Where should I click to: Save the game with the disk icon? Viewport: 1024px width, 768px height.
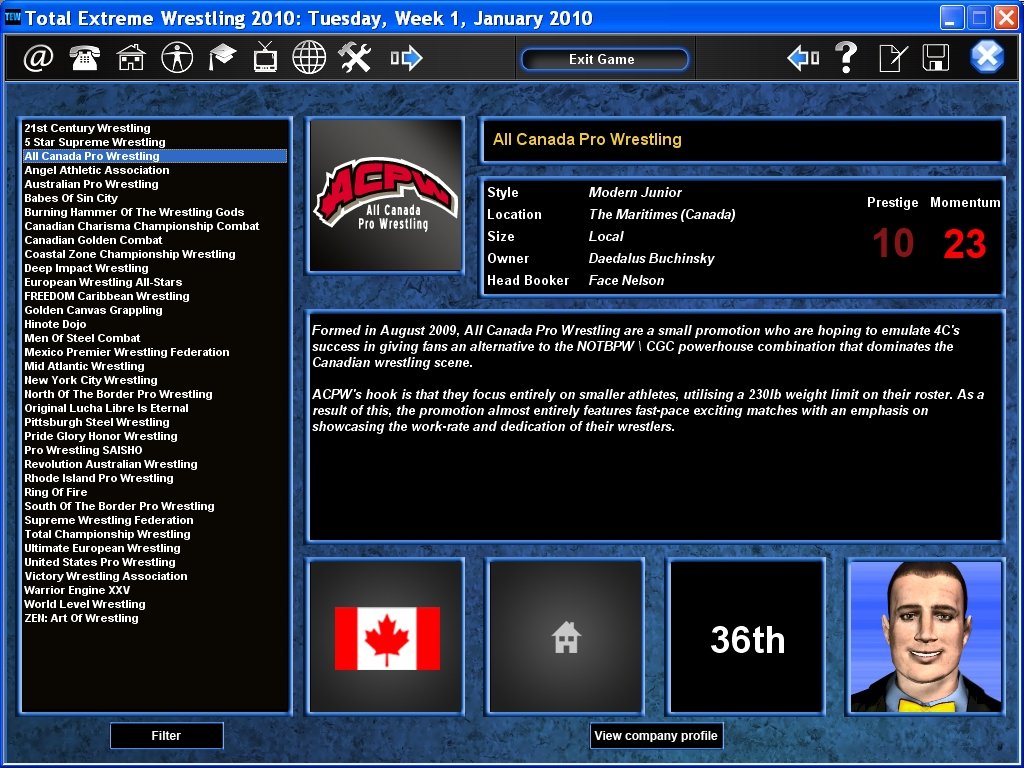(935, 57)
